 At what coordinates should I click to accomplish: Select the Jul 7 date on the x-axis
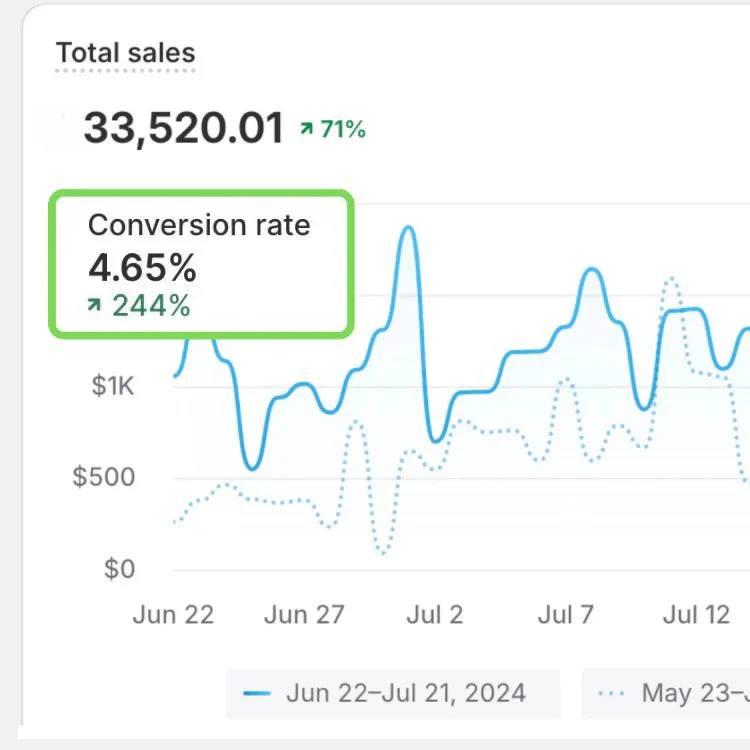click(567, 614)
